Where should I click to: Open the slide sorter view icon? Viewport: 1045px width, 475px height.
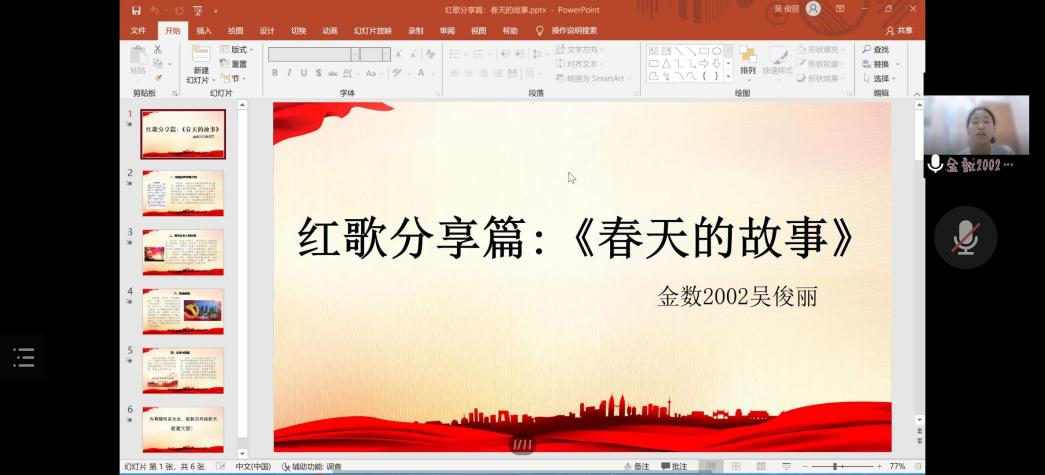pyautogui.click(x=736, y=467)
